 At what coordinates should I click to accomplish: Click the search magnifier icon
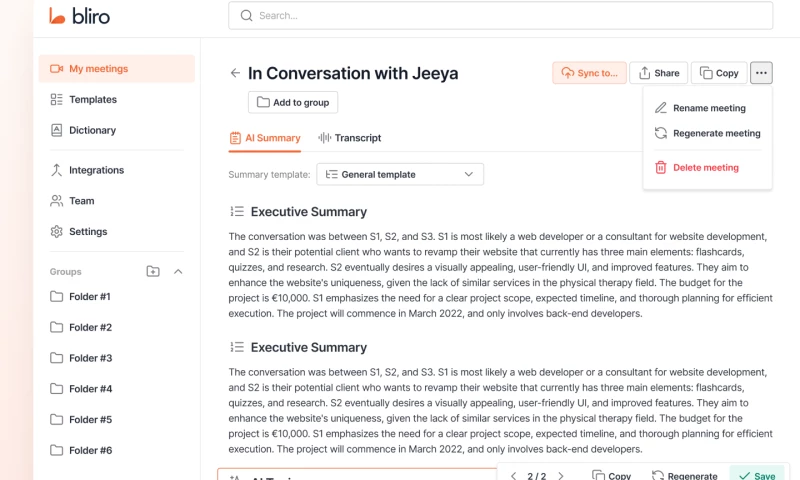tap(246, 16)
